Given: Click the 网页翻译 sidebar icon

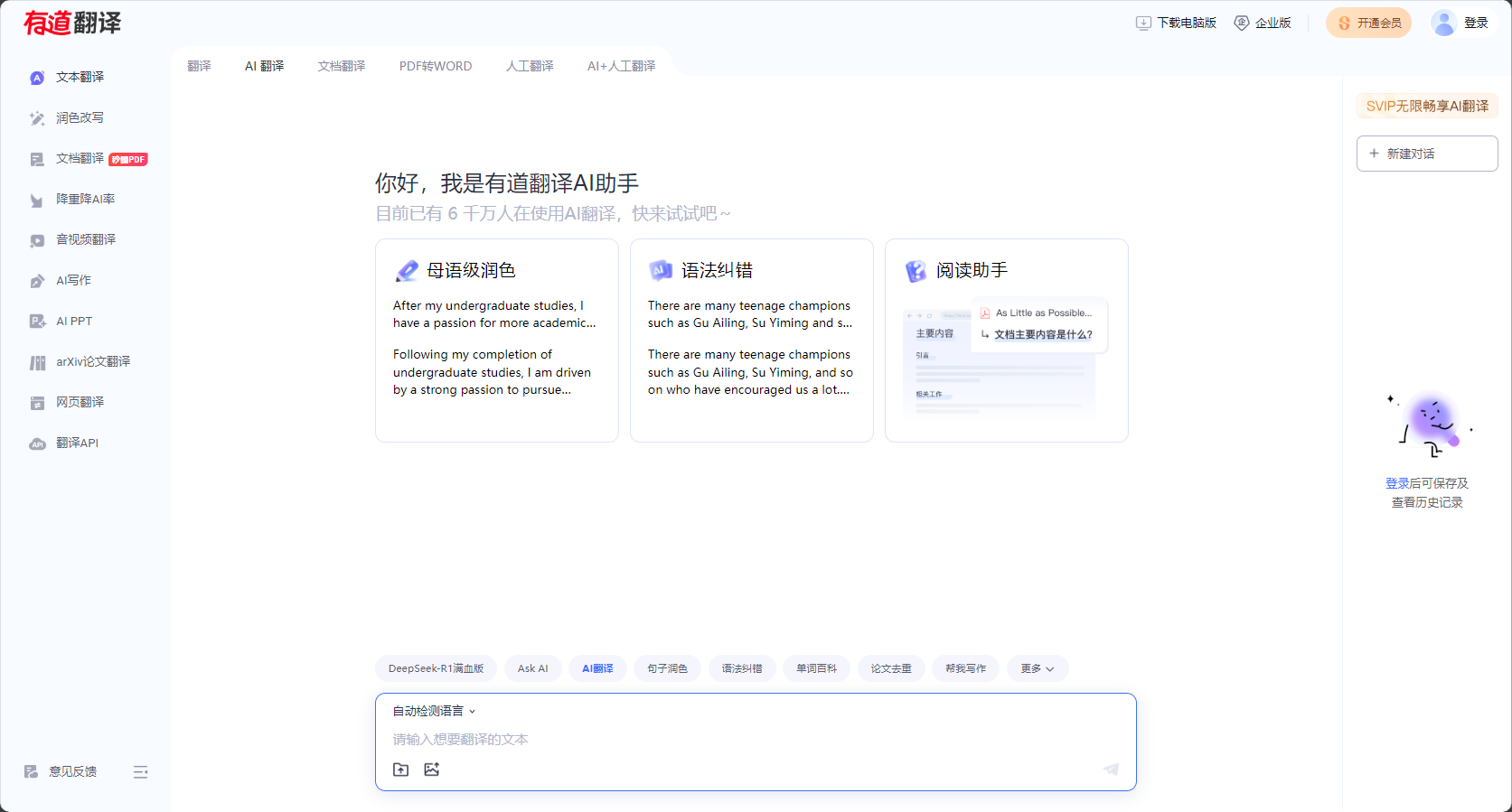Looking at the screenshot, I should point(37,403).
